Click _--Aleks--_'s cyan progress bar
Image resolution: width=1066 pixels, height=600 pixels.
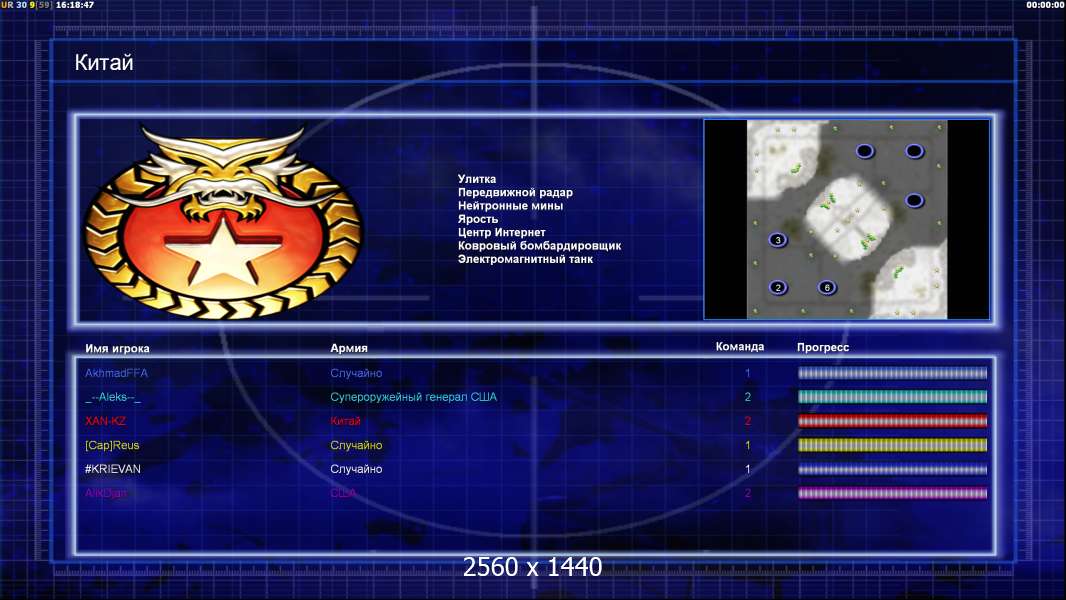[892, 397]
